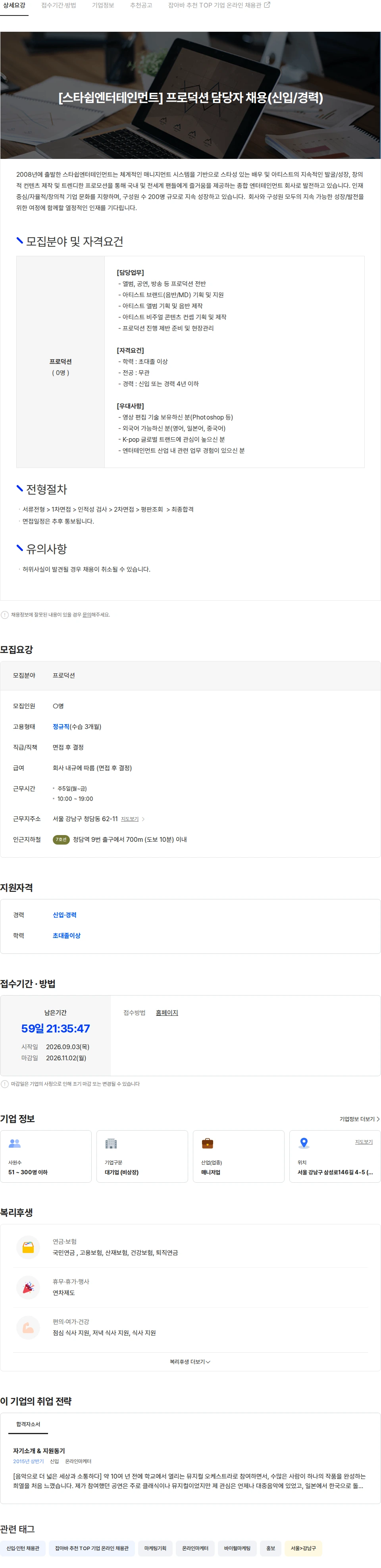
Task: Click the 2015년 상반기 label
Action: coord(29,1462)
